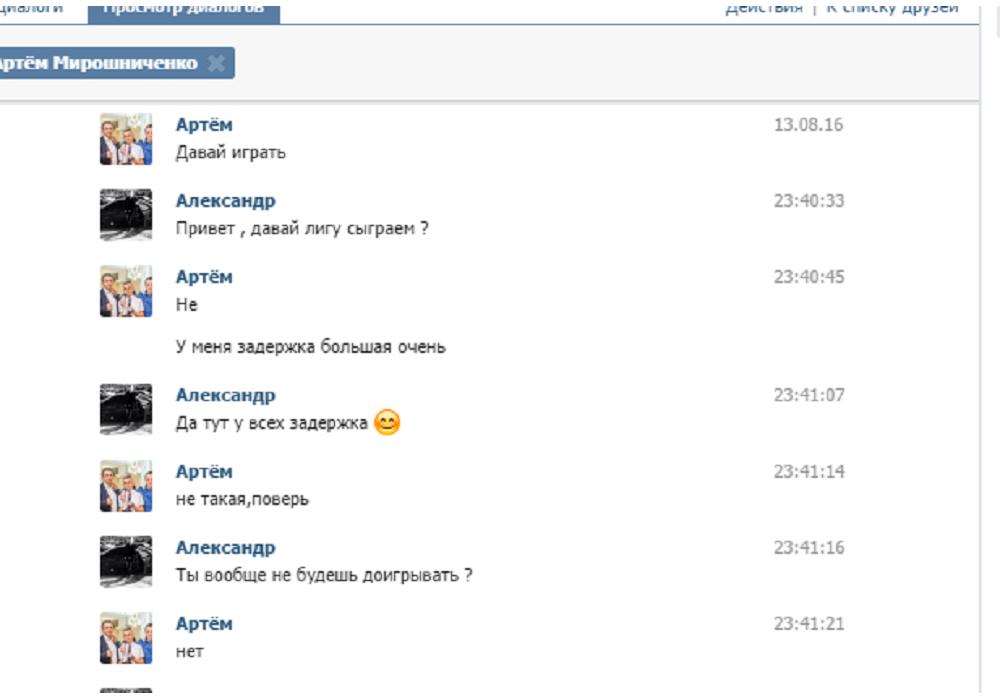Click the 13.08.16 message date
Image resolution: width=1000 pixels, height=700 pixels.
(x=808, y=125)
